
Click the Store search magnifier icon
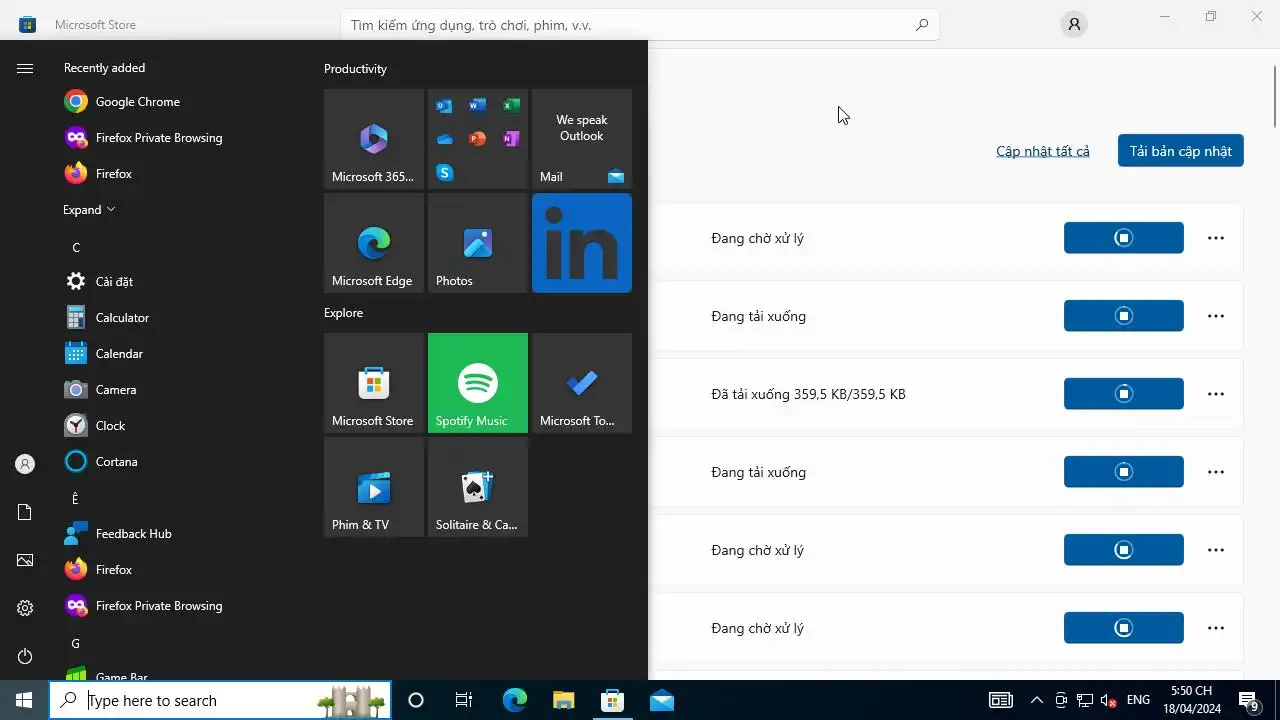[922, 25]
